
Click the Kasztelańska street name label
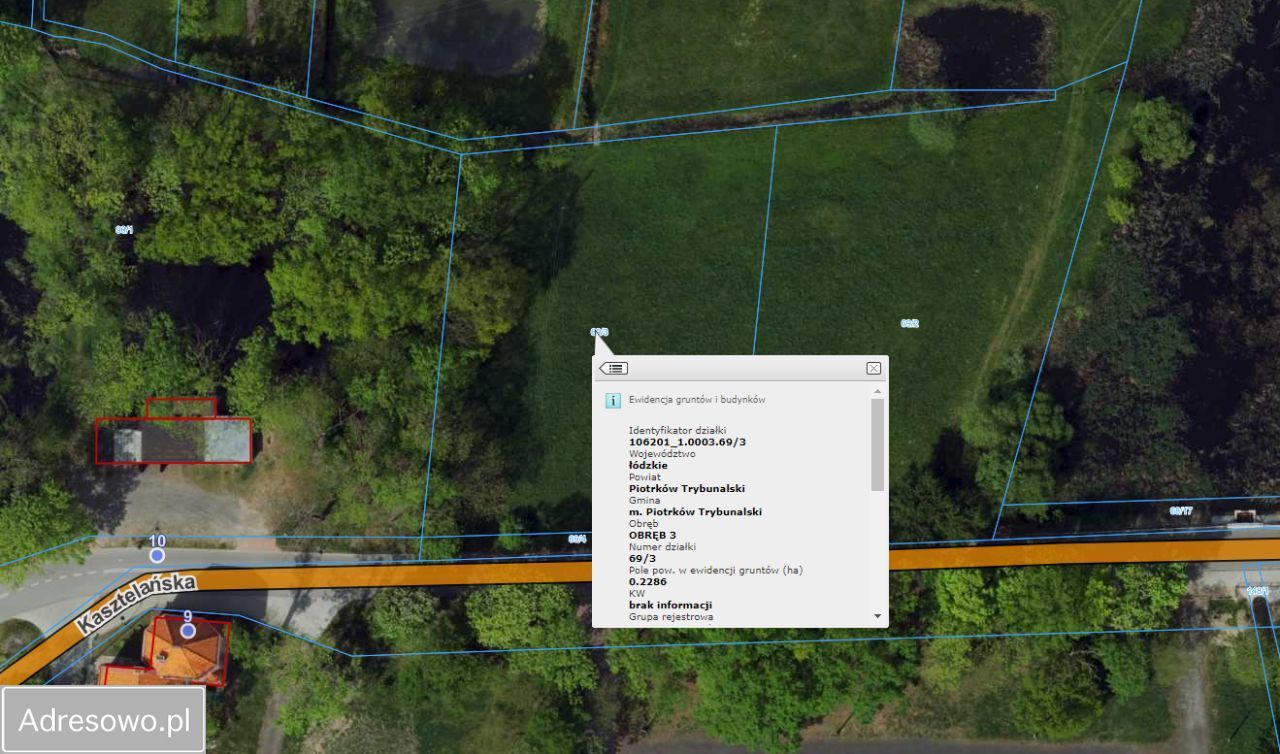[138, 604]
